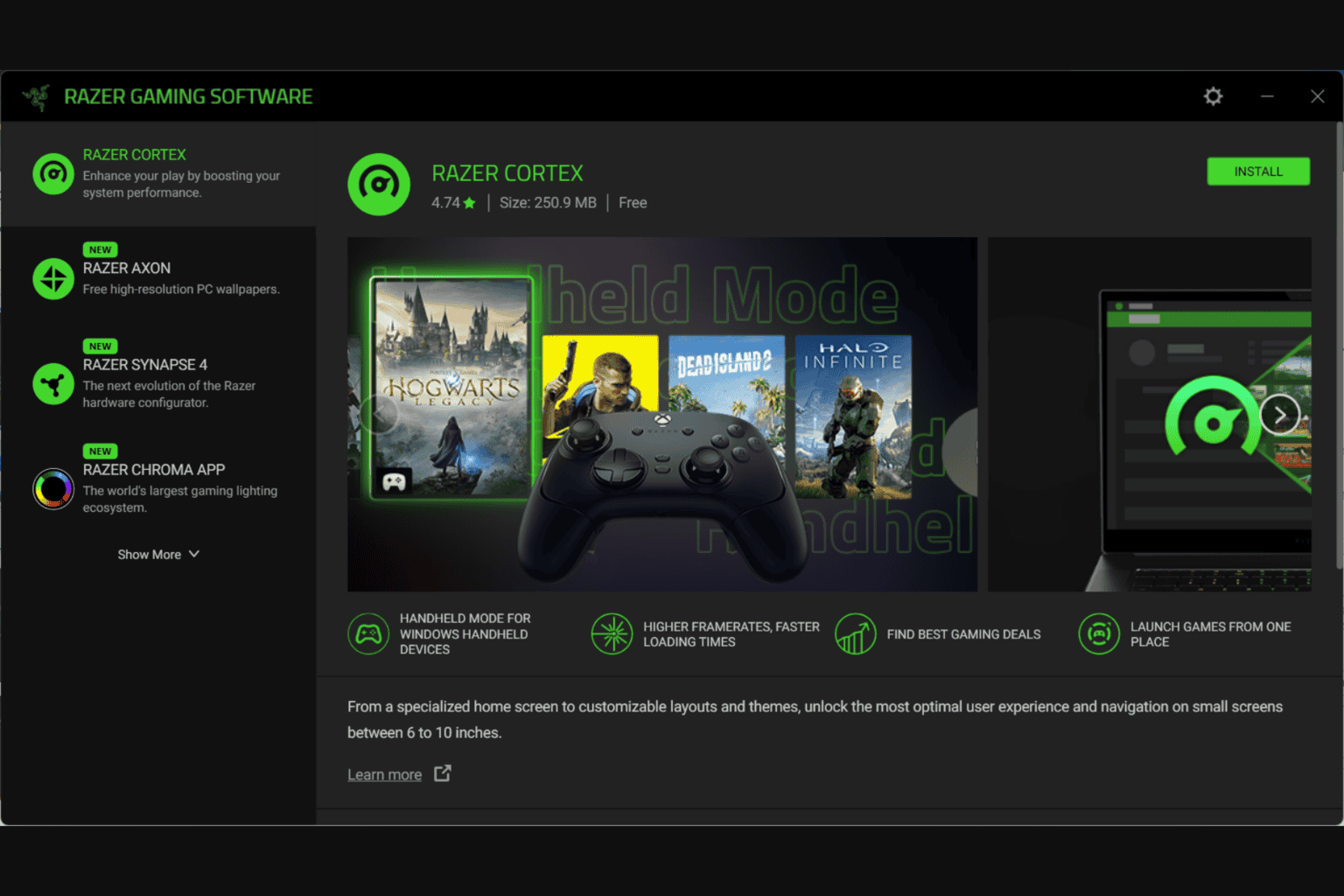The width and height of the screenshot is (1344, 896).
Task: Click 'HIGHER FRAMERATES, FASTER LOADING TIMES' text
Action: point(731,634)
